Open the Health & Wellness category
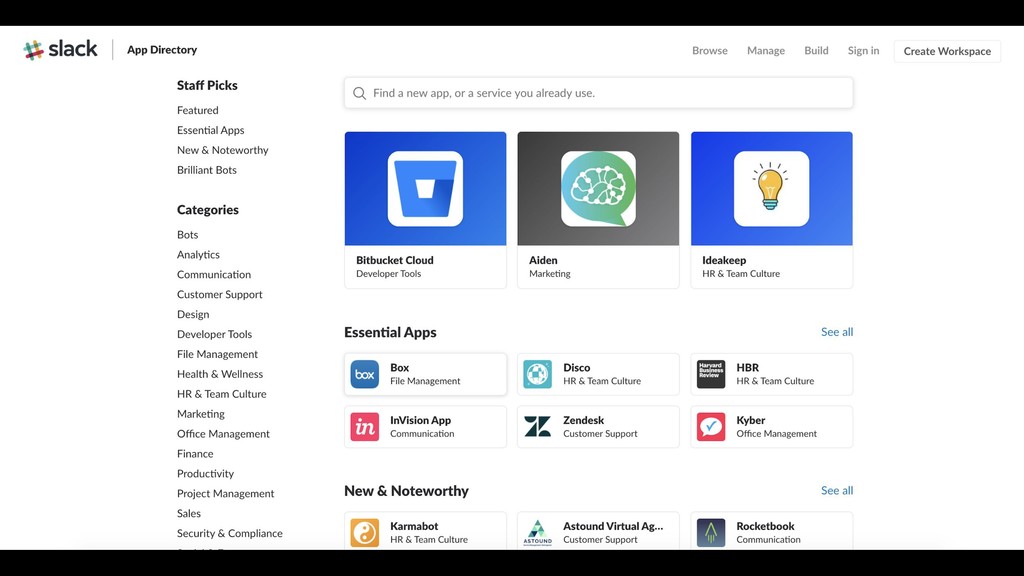This screenshot has width=1024, height=576. tap(220, 374)
